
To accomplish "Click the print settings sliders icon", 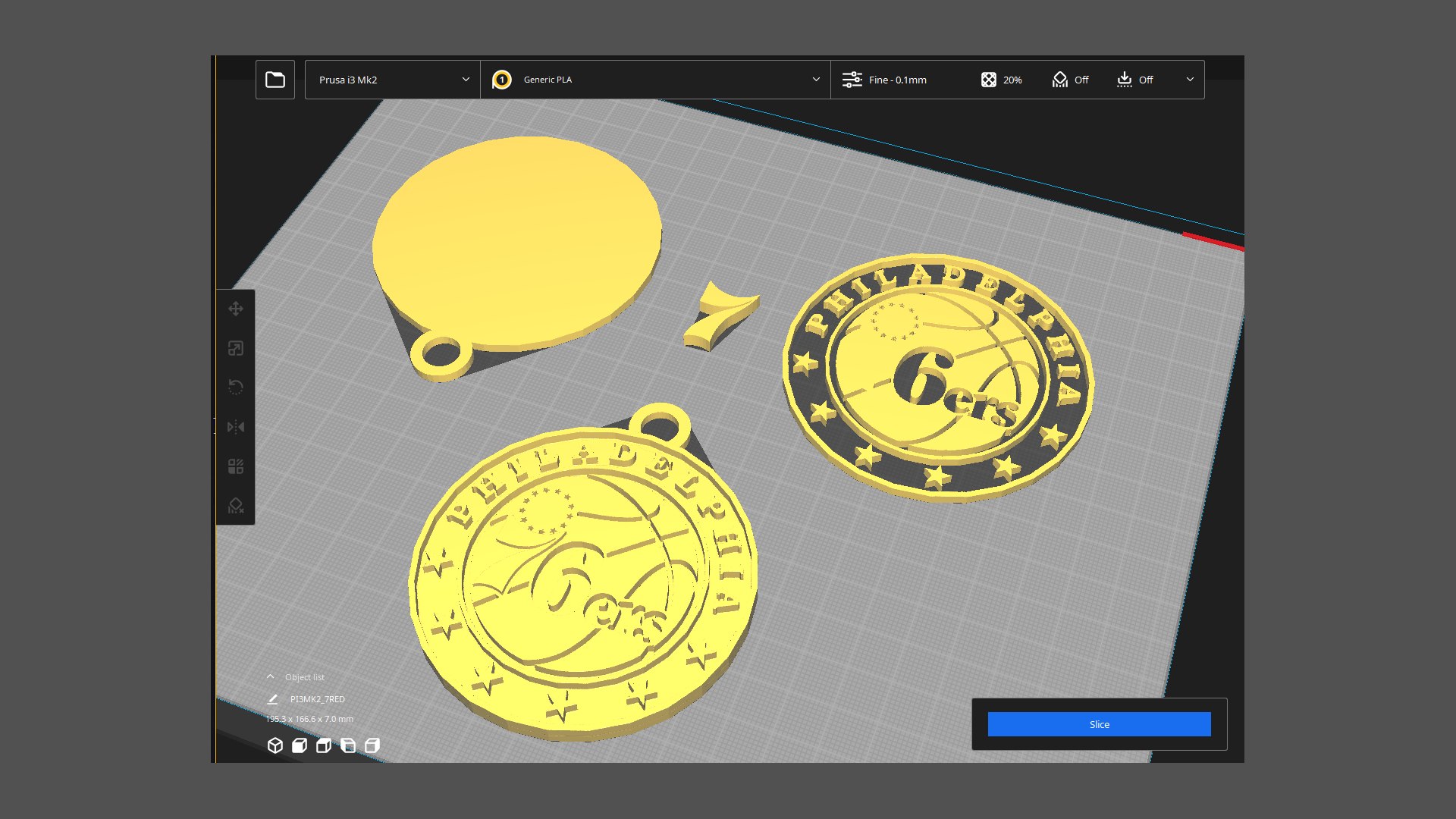I will 852,80.
